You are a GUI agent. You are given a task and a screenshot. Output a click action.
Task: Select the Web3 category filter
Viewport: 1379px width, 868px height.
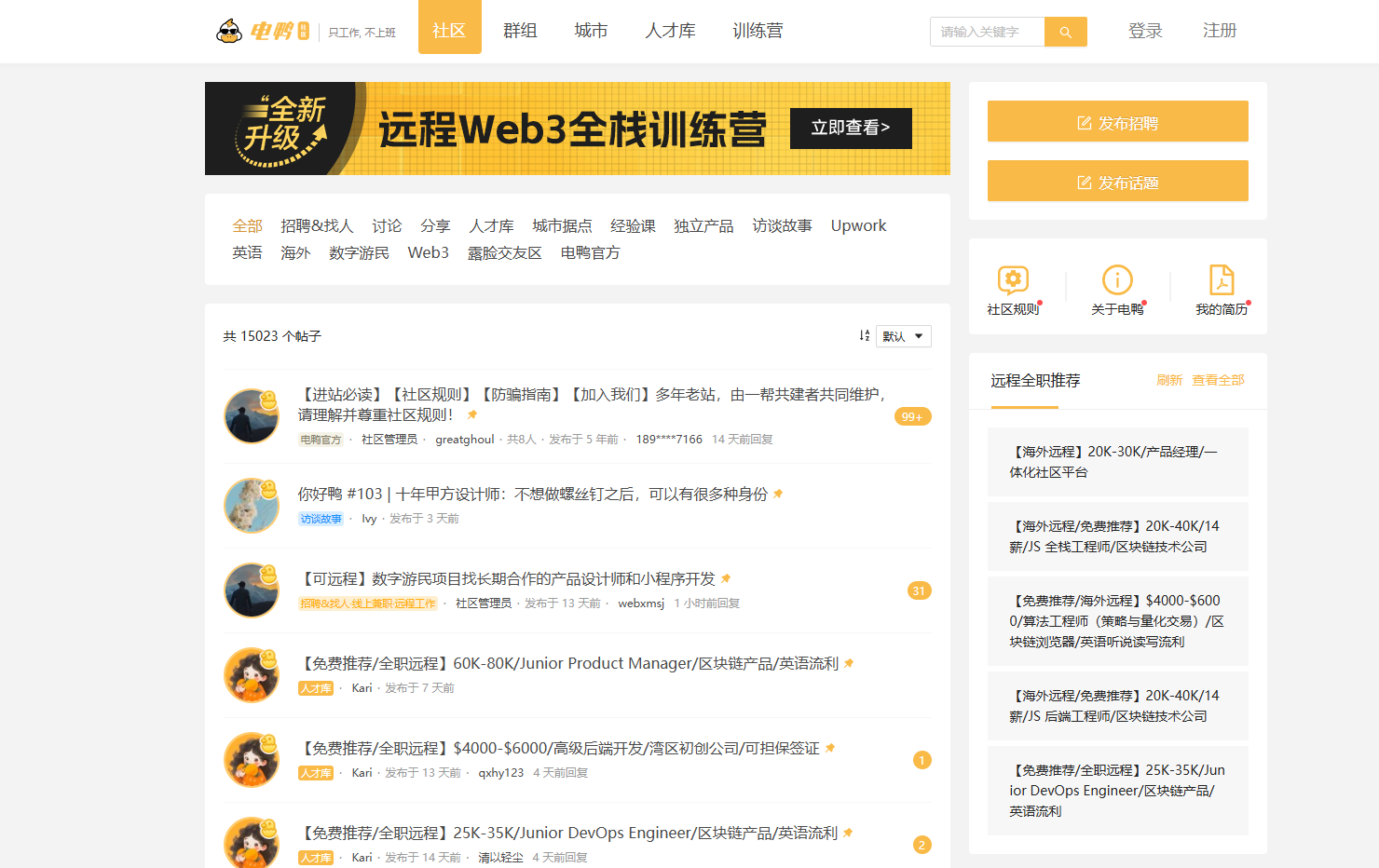tap(429, 252)
